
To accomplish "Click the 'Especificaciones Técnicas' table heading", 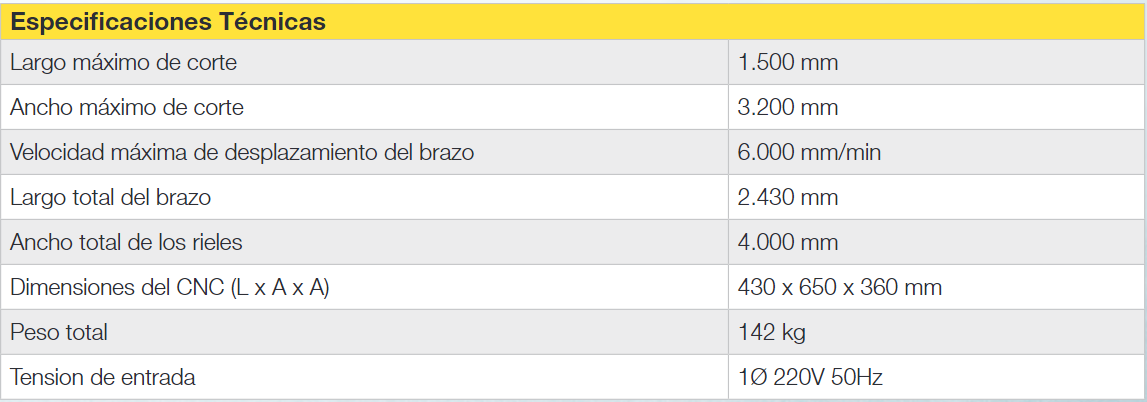I will (x=167, y=22).
